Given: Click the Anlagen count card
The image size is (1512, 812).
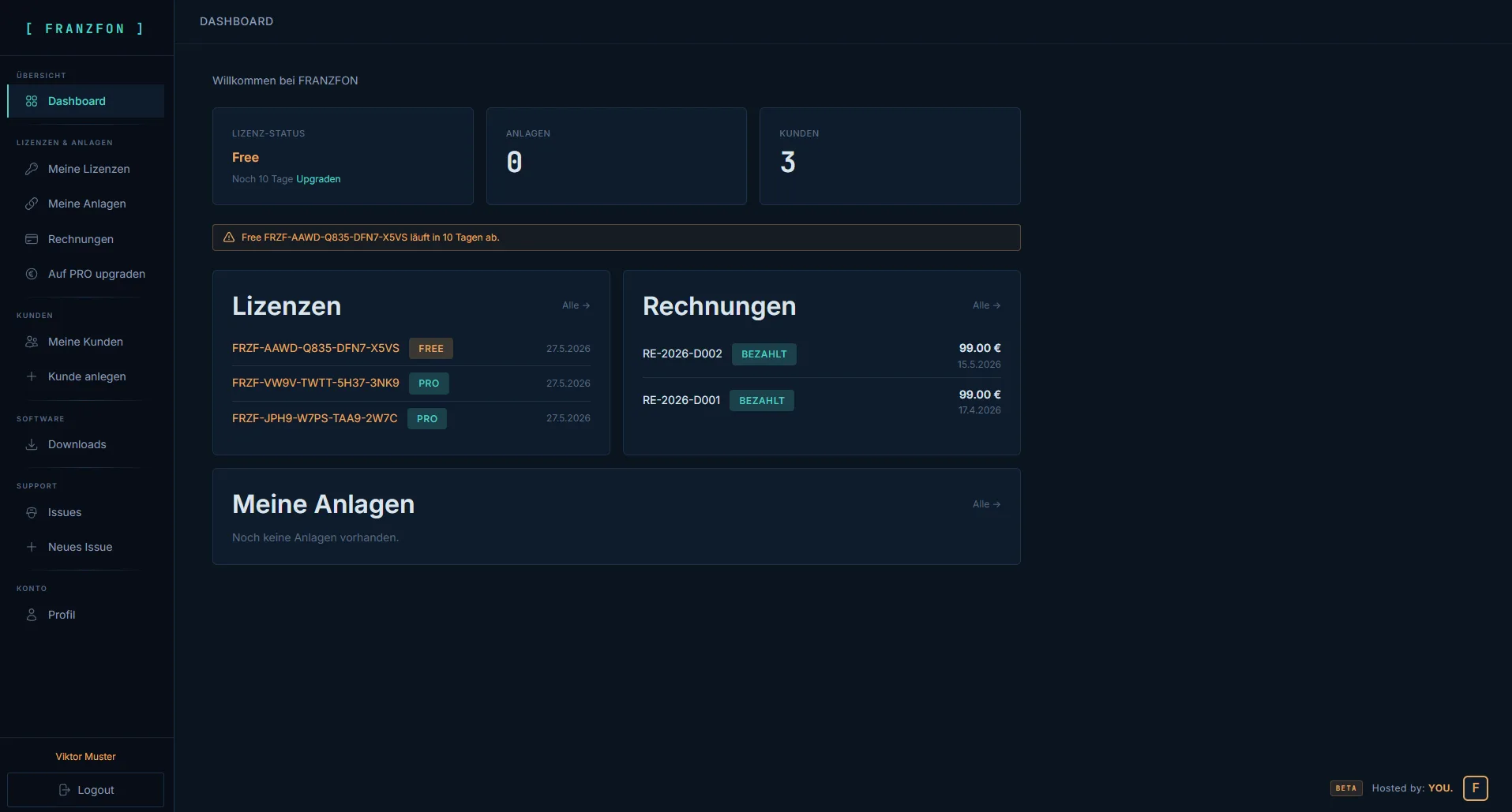Looking at the screenshot, I should click(617, 156).
